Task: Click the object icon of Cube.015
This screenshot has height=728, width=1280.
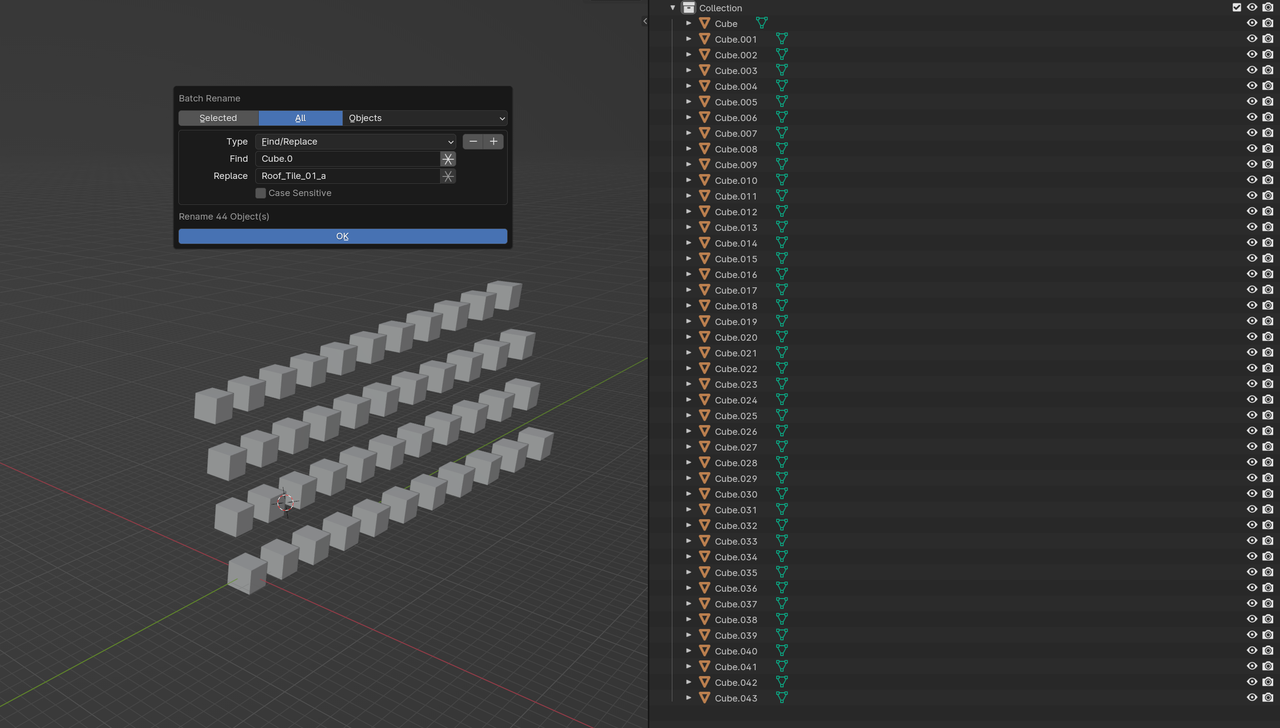Action: pyautogui.click(x=704, y=259)
